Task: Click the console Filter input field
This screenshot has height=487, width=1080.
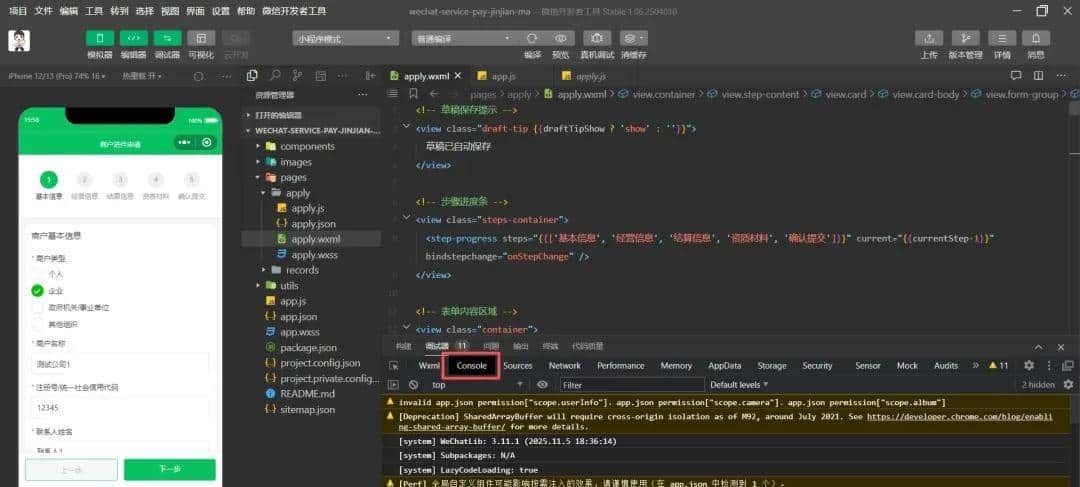Action: (632, 385)
